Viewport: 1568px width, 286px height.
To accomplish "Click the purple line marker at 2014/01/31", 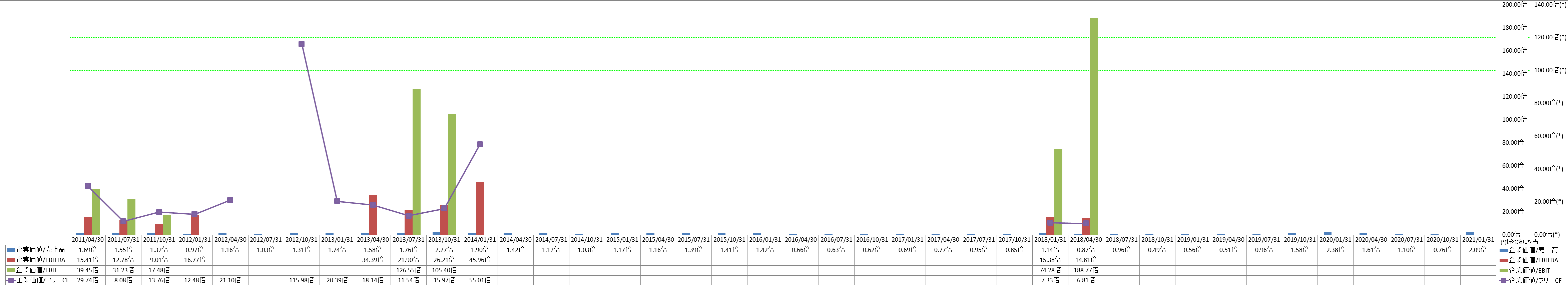I will (x=480, y=144).
